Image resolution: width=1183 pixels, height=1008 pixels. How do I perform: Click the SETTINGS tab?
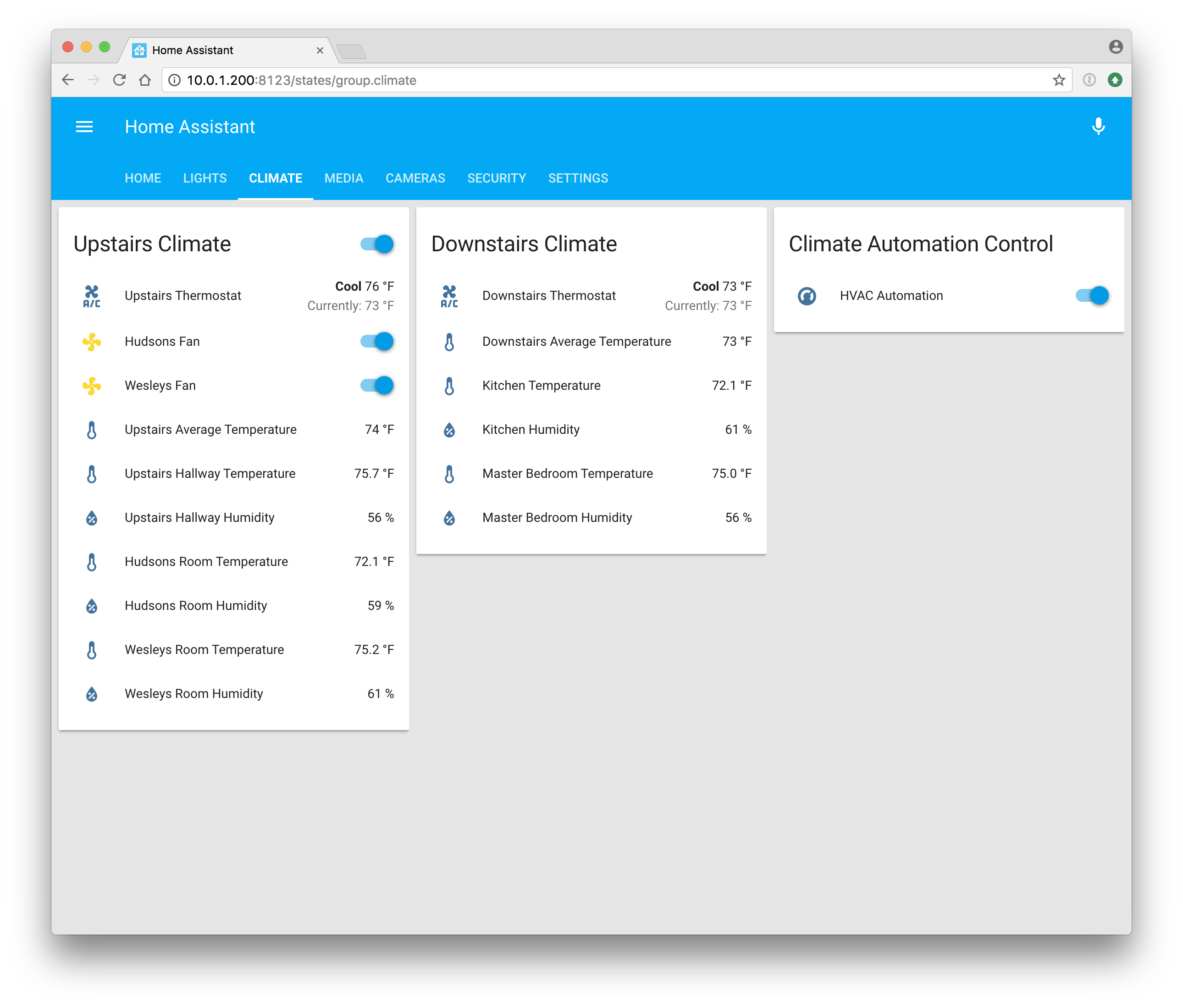pos(578,178)
